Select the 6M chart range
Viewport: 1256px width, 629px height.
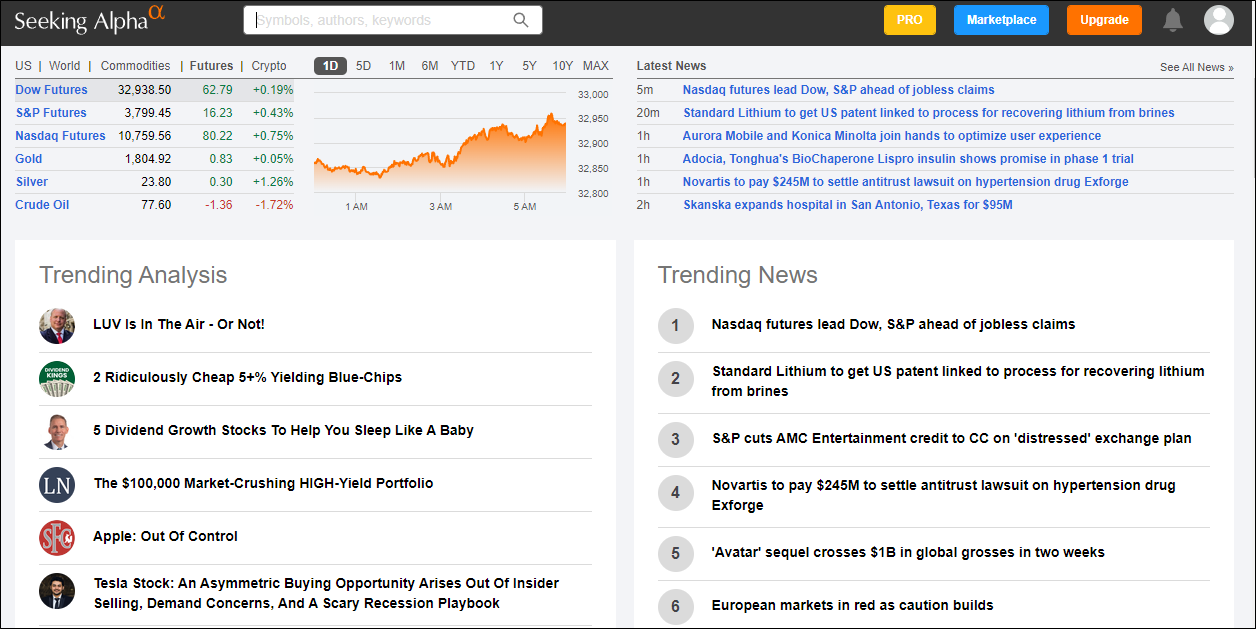click(x=430, y=66)
